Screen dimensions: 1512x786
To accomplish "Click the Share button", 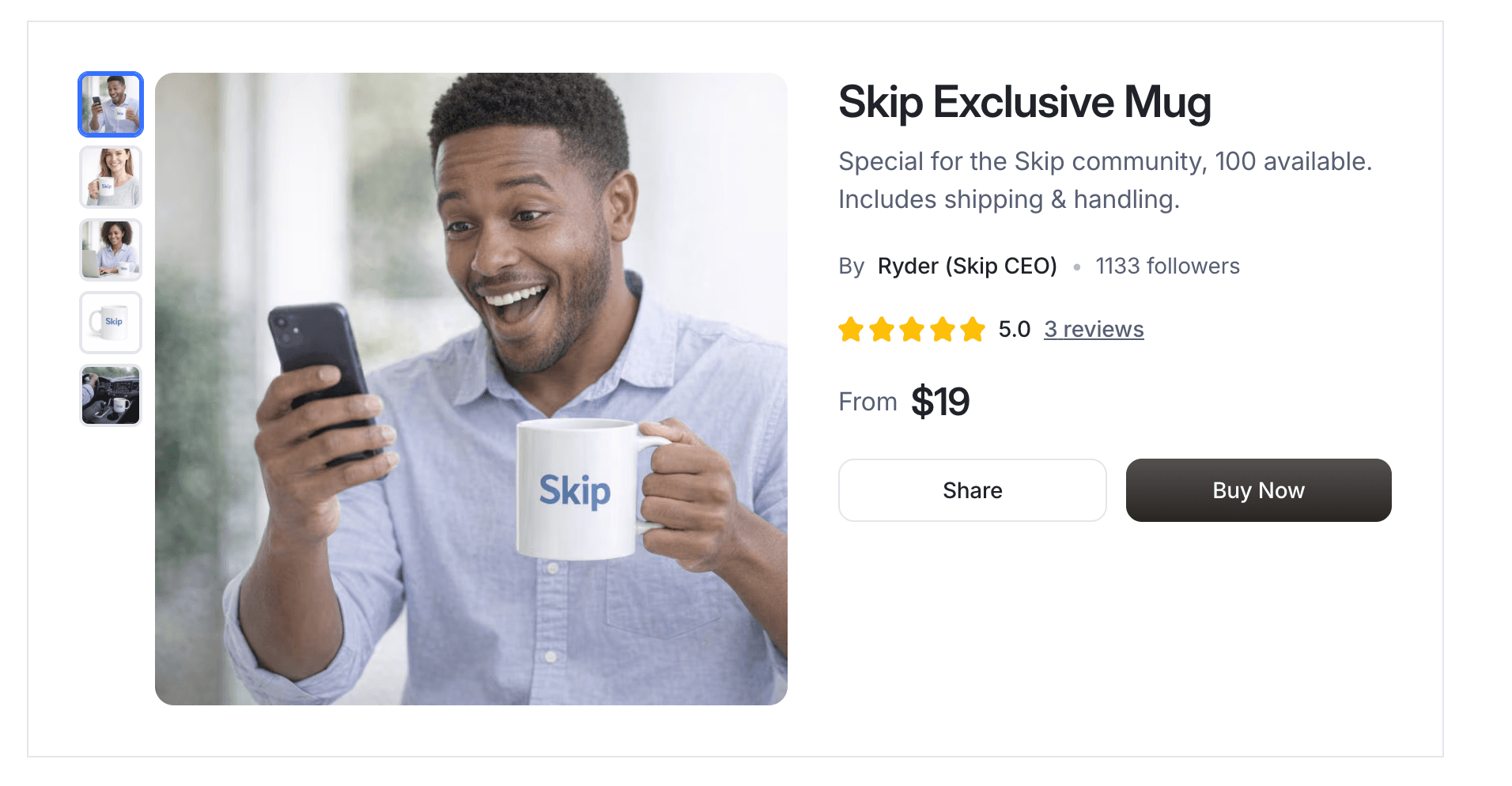I will coord(972,490).
